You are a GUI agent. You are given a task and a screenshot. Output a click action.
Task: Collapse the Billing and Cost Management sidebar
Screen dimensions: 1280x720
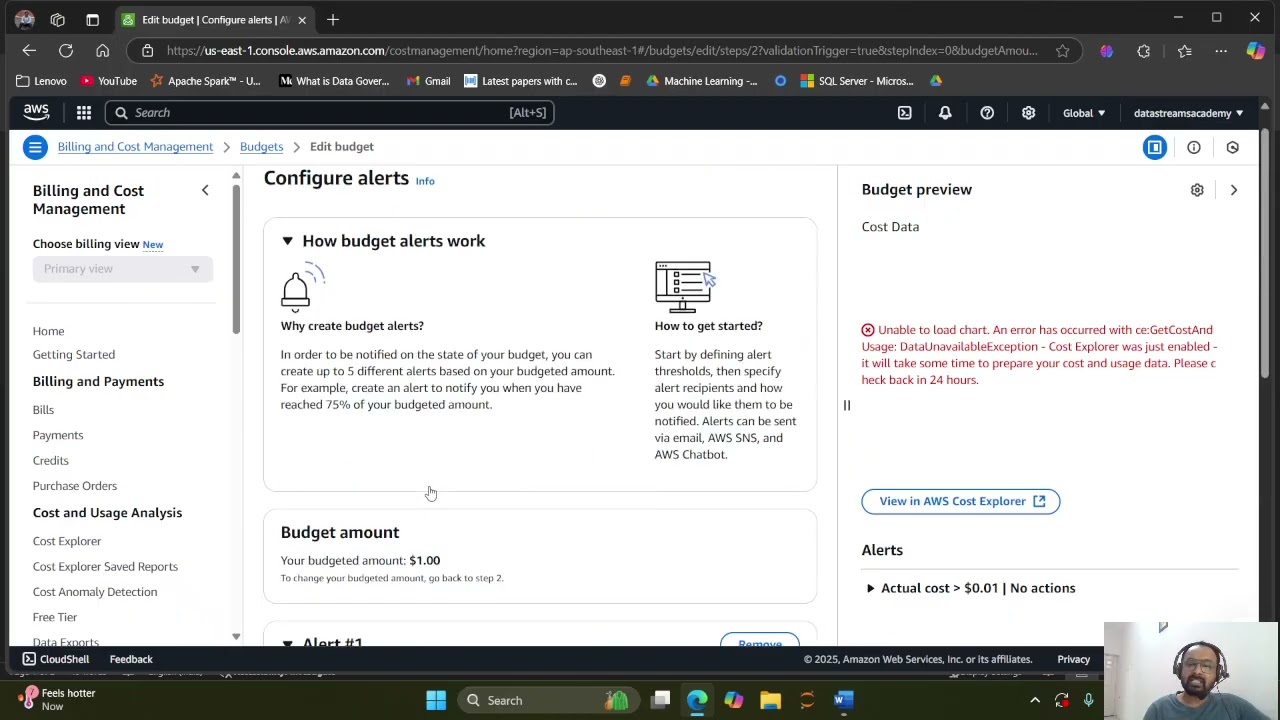(205, 190)
